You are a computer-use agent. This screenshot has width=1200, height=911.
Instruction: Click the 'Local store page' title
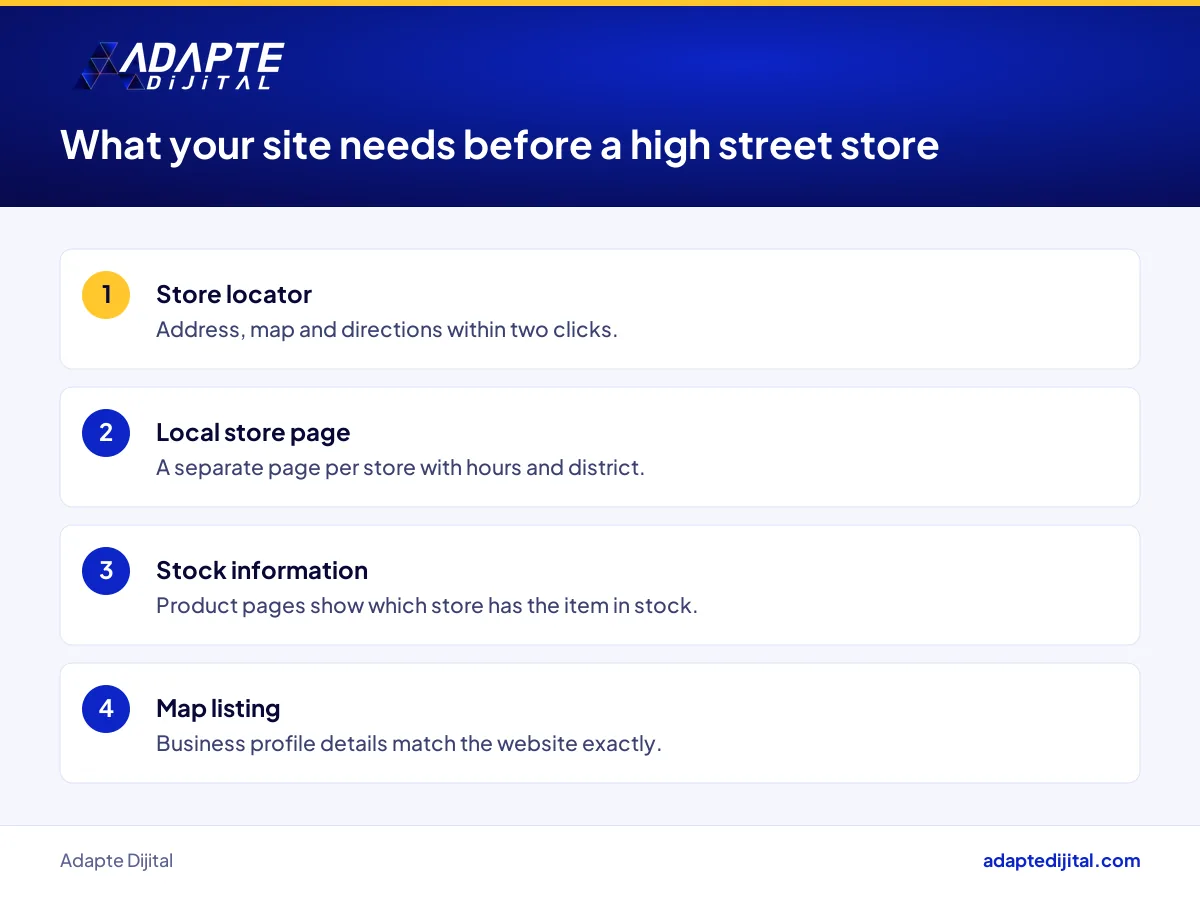coord(253,433)
